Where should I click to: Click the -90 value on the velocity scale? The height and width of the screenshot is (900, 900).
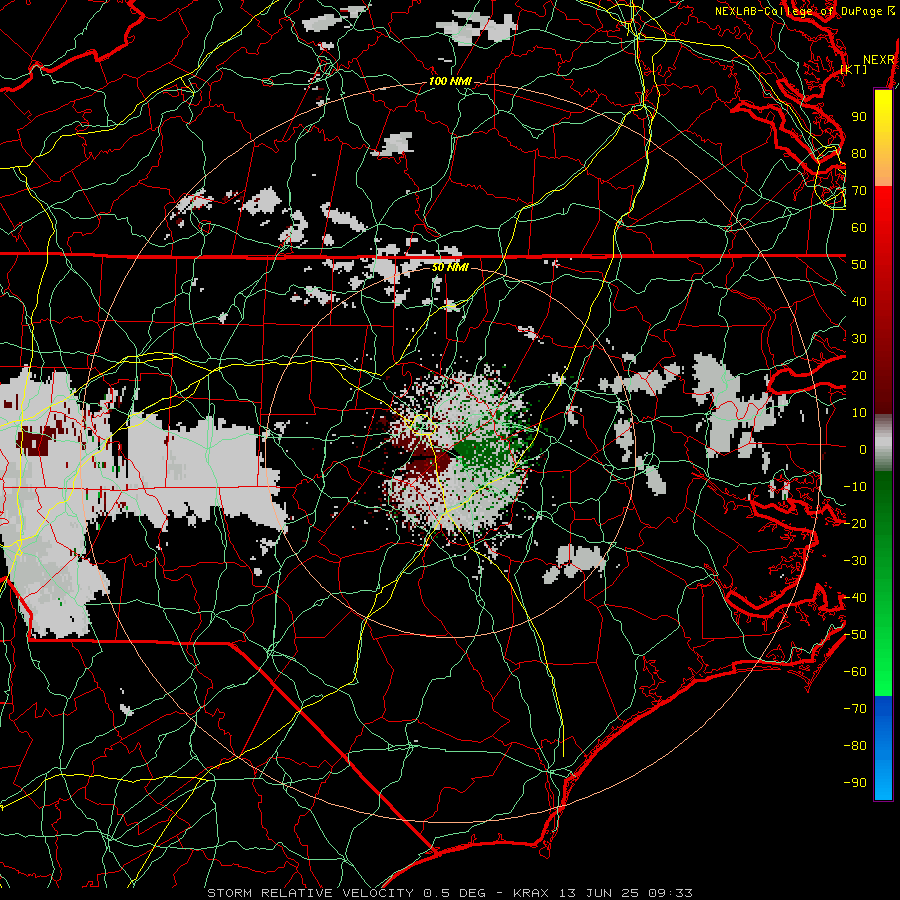[855, 783]
